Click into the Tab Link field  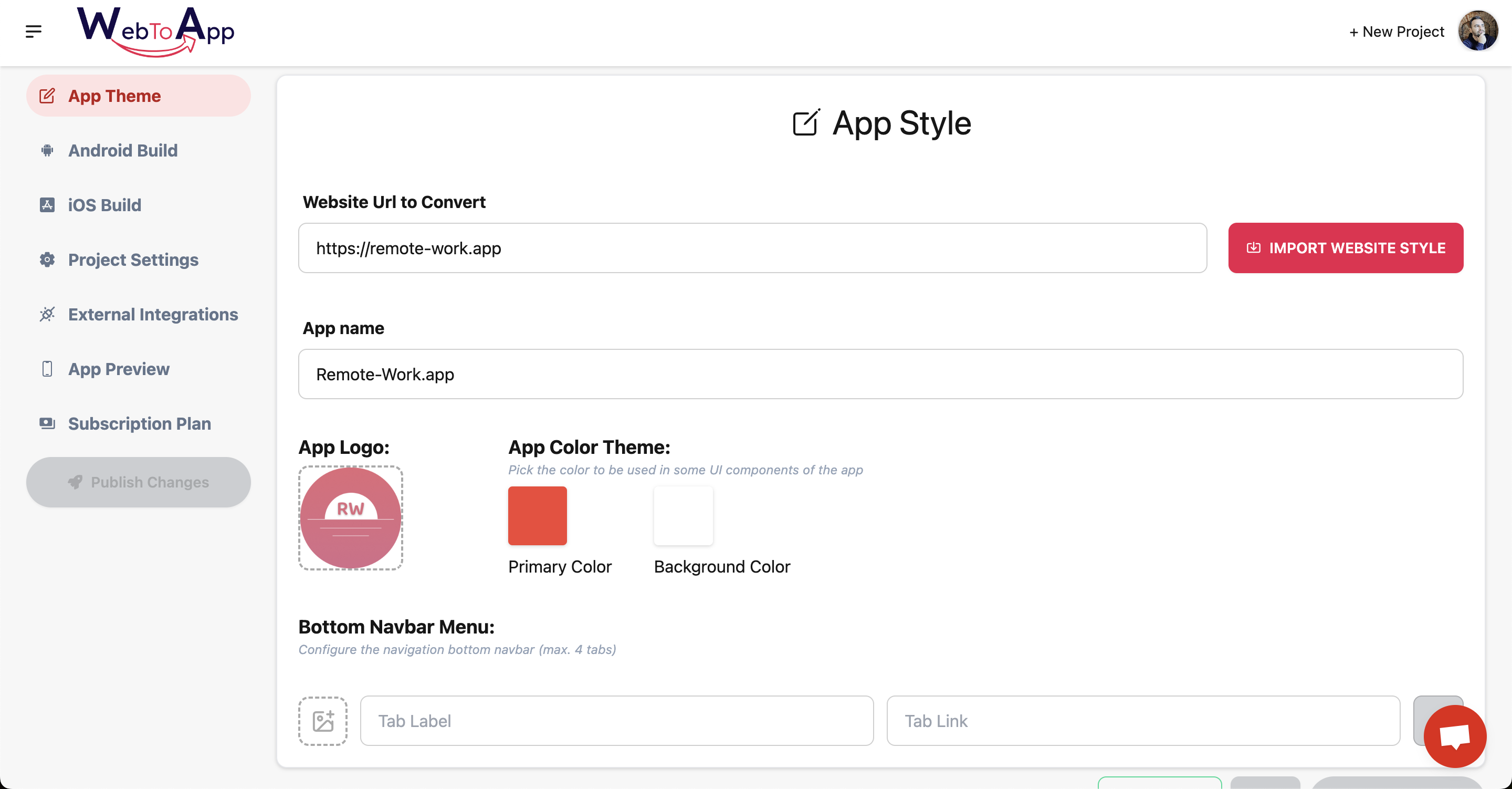(x=1143, y=721)
